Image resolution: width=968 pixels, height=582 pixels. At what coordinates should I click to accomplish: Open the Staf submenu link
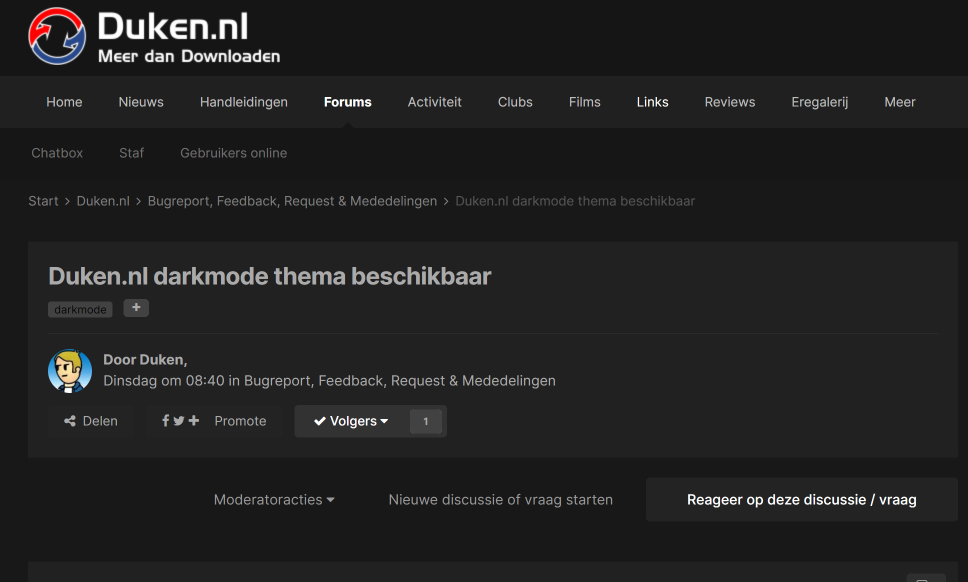click(x=131, y=153)
